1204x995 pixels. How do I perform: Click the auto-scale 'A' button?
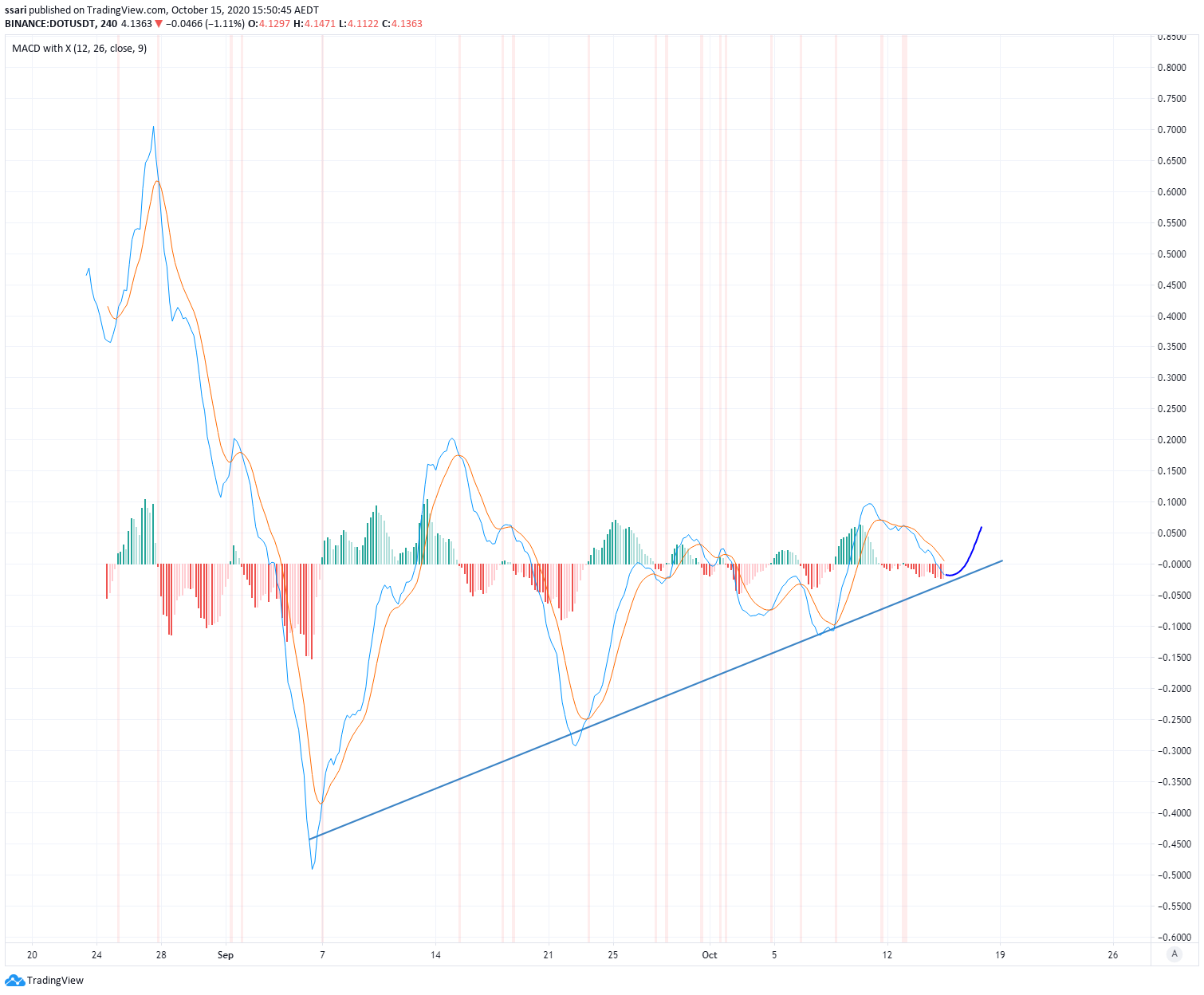1174,954
